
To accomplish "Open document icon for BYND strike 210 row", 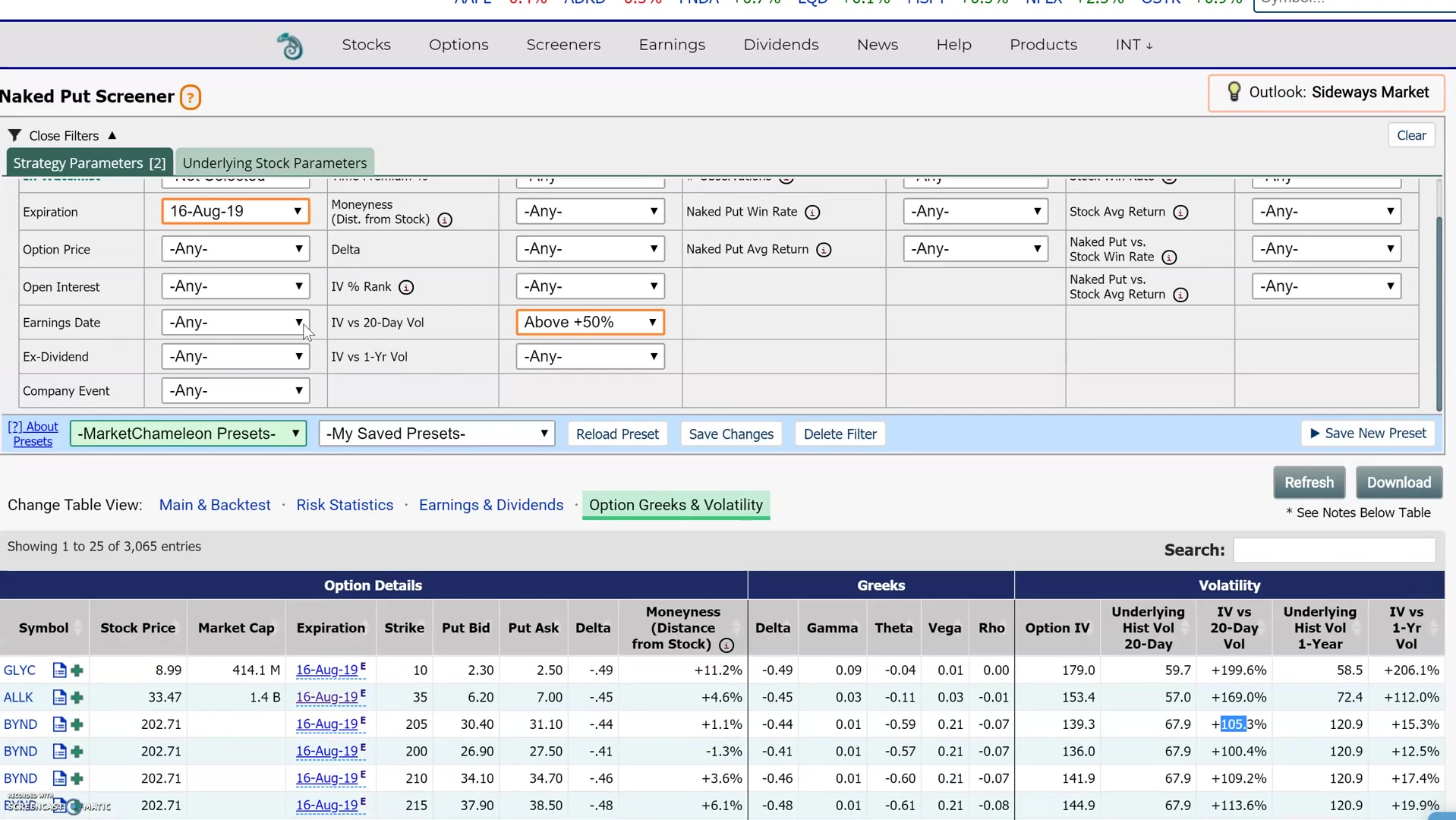I will 59,779.
